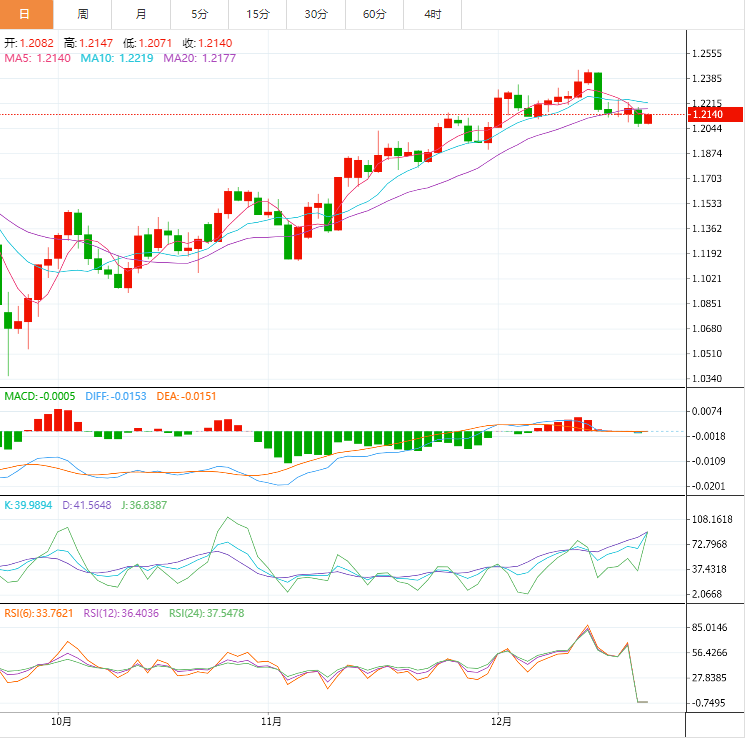Switch to the 60分 timeframe tab
Screen dimensions: 749x741
[x=375, y=14]
